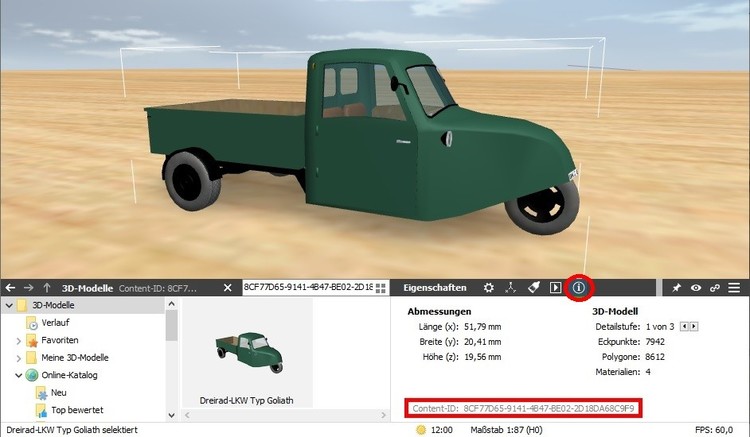Collapse the Online-Katalog node

tap(19, 375)
